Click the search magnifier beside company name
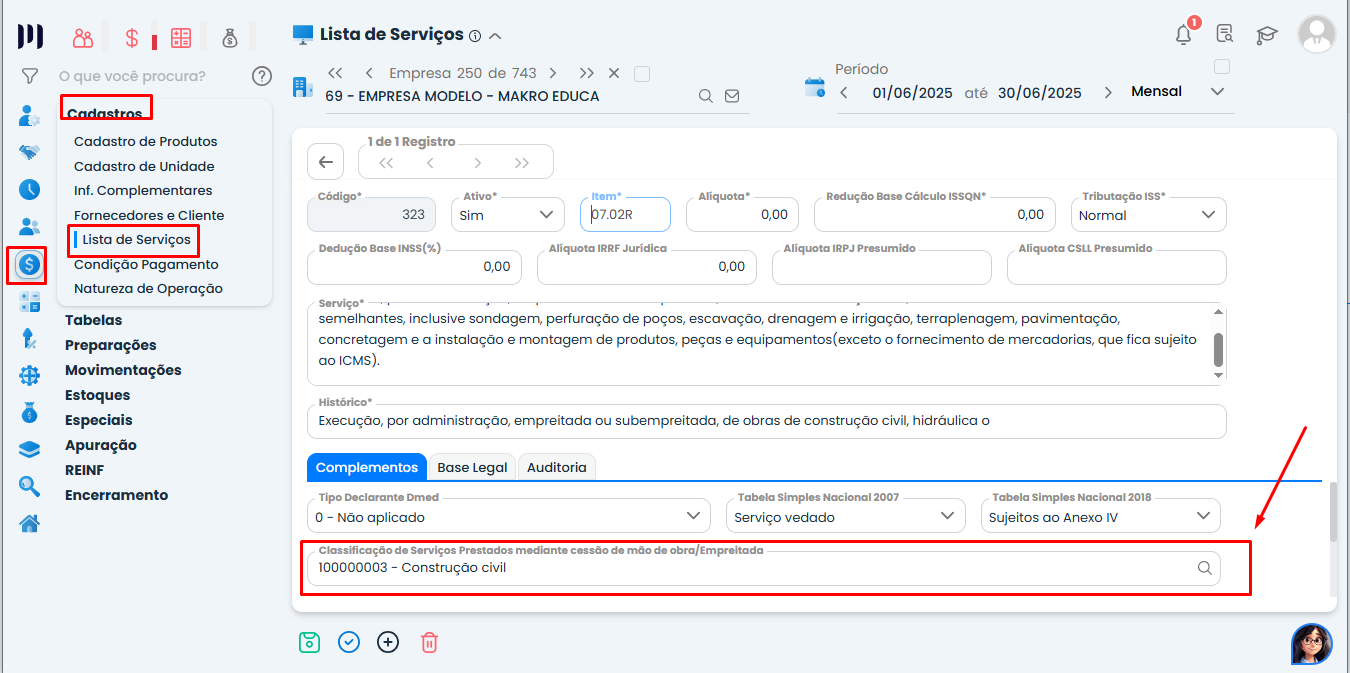Image resolution: width=1350 pixels, height=673 pixels. click(705, 96)
